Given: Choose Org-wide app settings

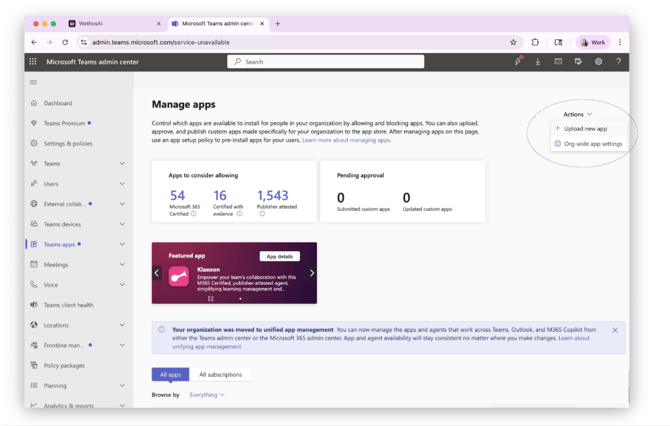Looking at the screenshot, I should pos(592,144).
